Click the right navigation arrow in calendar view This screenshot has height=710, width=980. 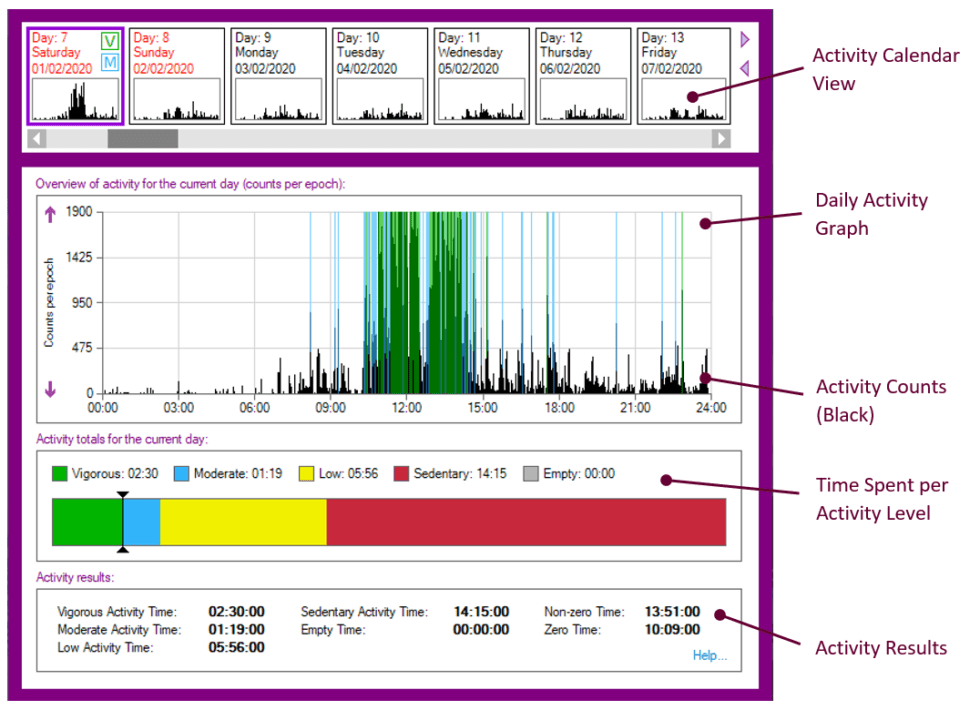tap(743, 39)
